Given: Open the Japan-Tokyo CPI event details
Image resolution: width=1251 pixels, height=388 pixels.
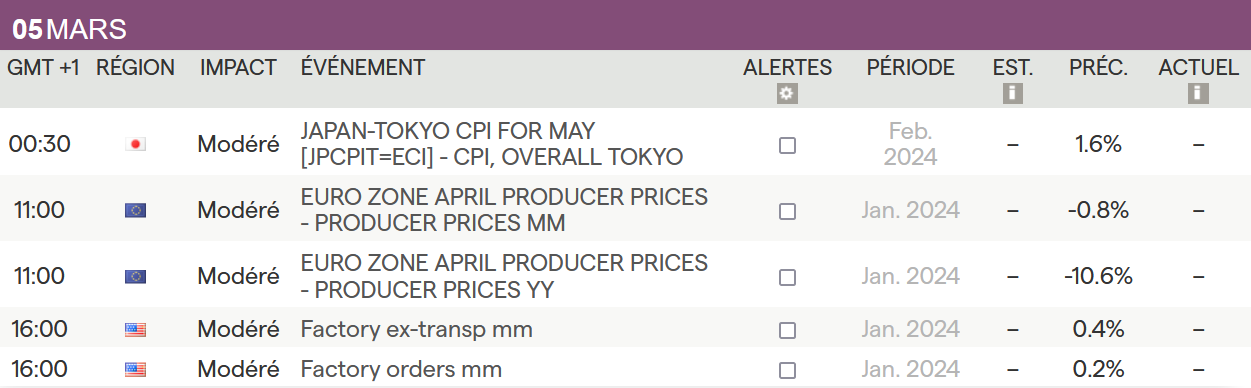Looking at the screenshot, I should click(491, 144).
